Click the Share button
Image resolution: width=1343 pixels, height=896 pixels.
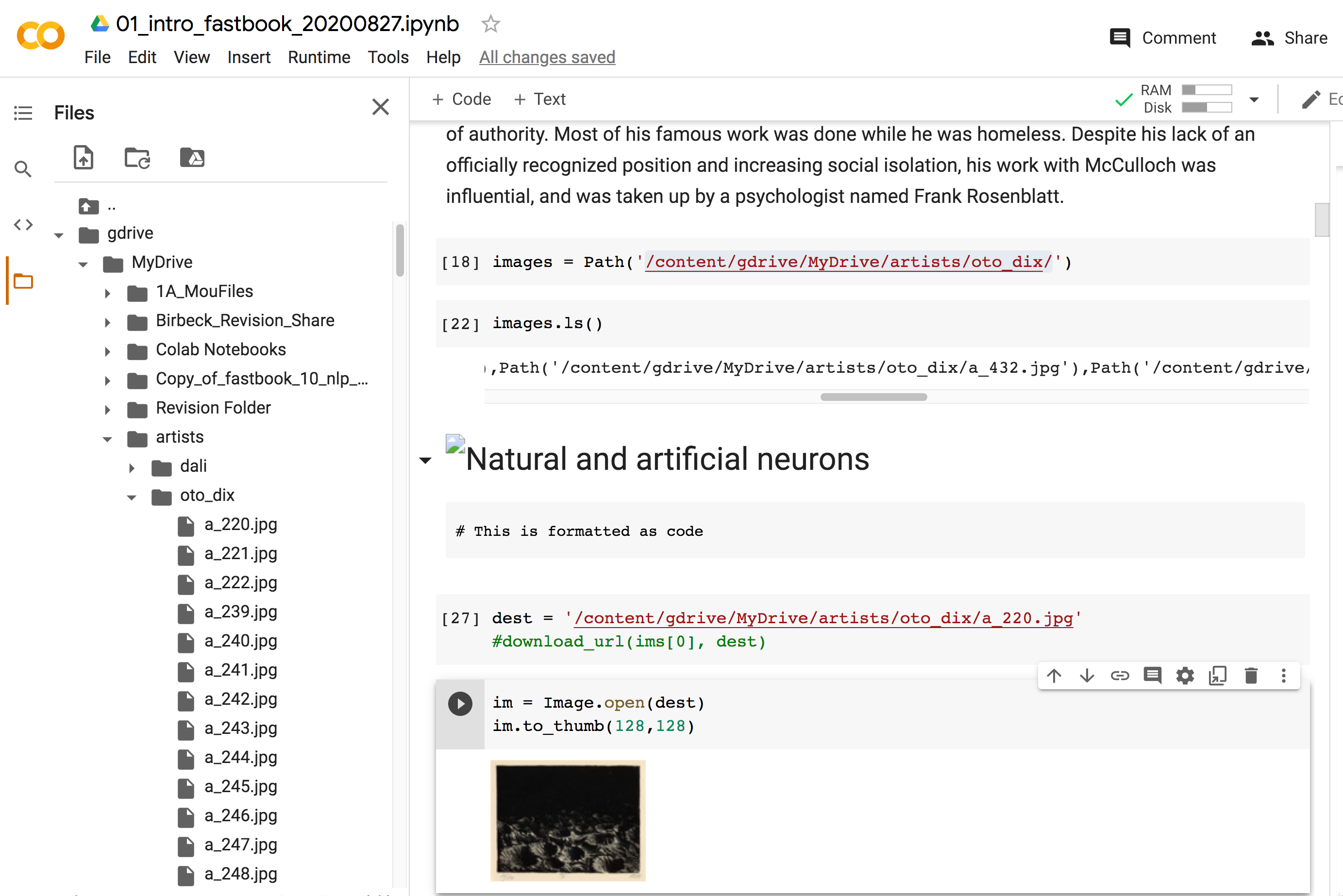click(x=1289, y=38)
